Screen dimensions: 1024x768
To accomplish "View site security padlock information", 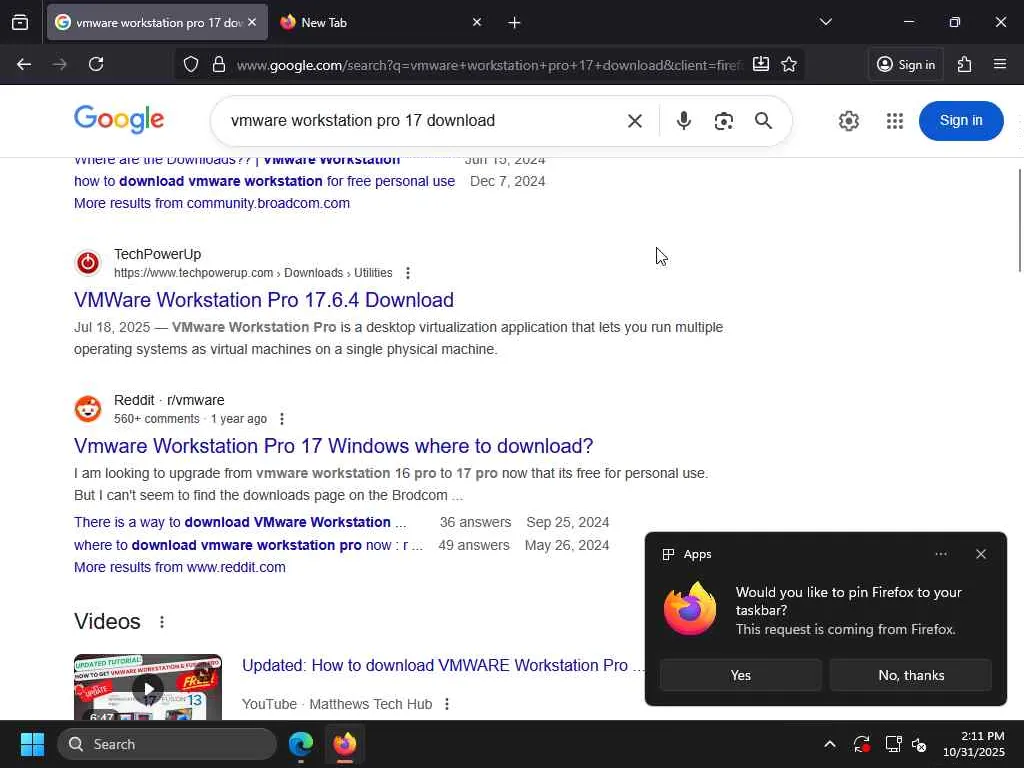I will (219, 64).
